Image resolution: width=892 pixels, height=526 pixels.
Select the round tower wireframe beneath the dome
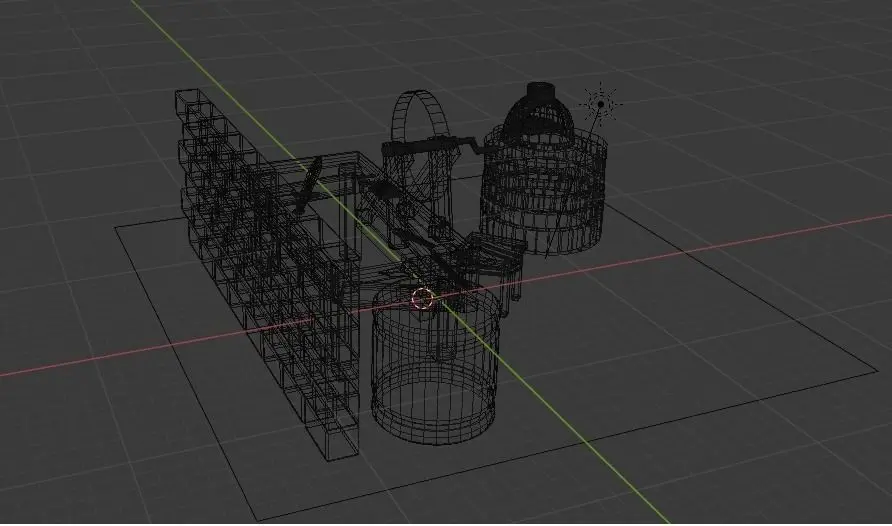(543, 190)
